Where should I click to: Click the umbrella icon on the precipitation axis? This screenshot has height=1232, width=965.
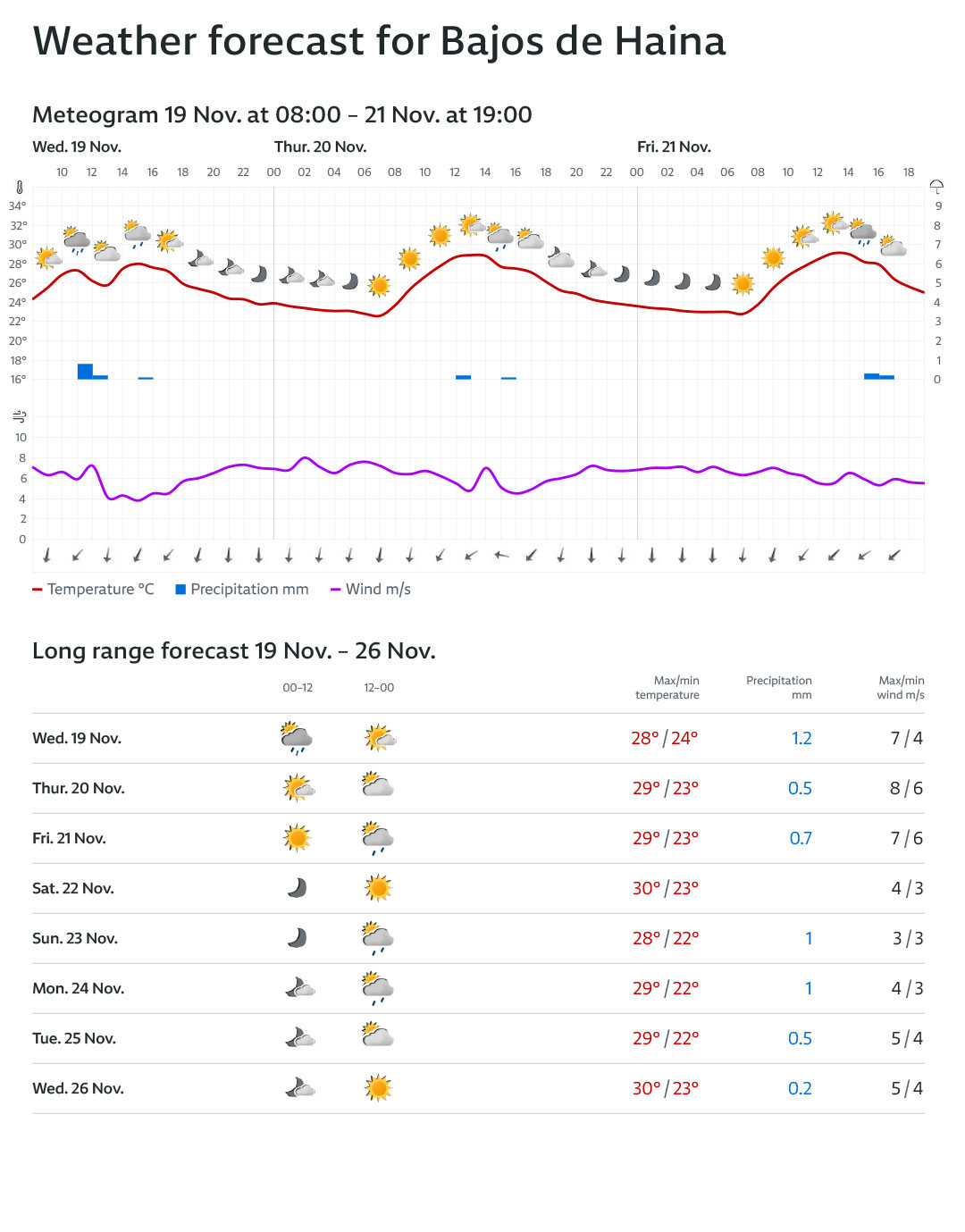click(936, 187)
